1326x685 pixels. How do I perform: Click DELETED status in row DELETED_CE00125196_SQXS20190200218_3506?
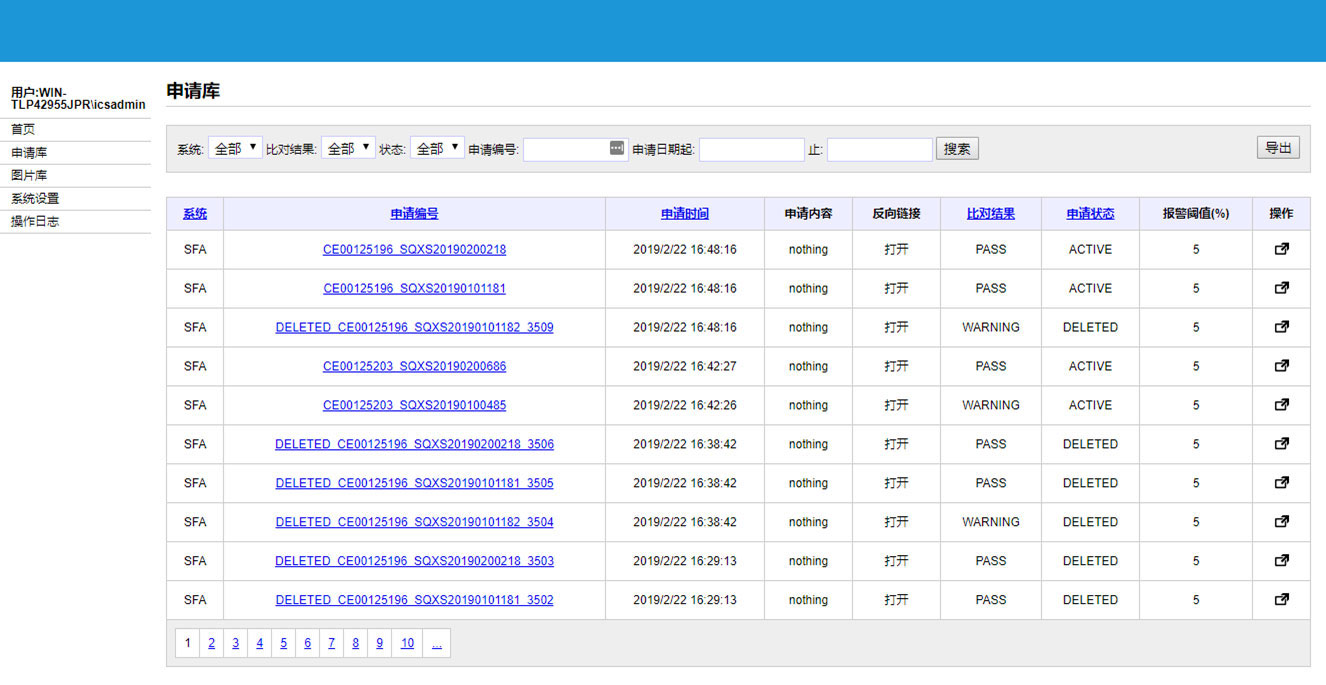pos(1090,445)
